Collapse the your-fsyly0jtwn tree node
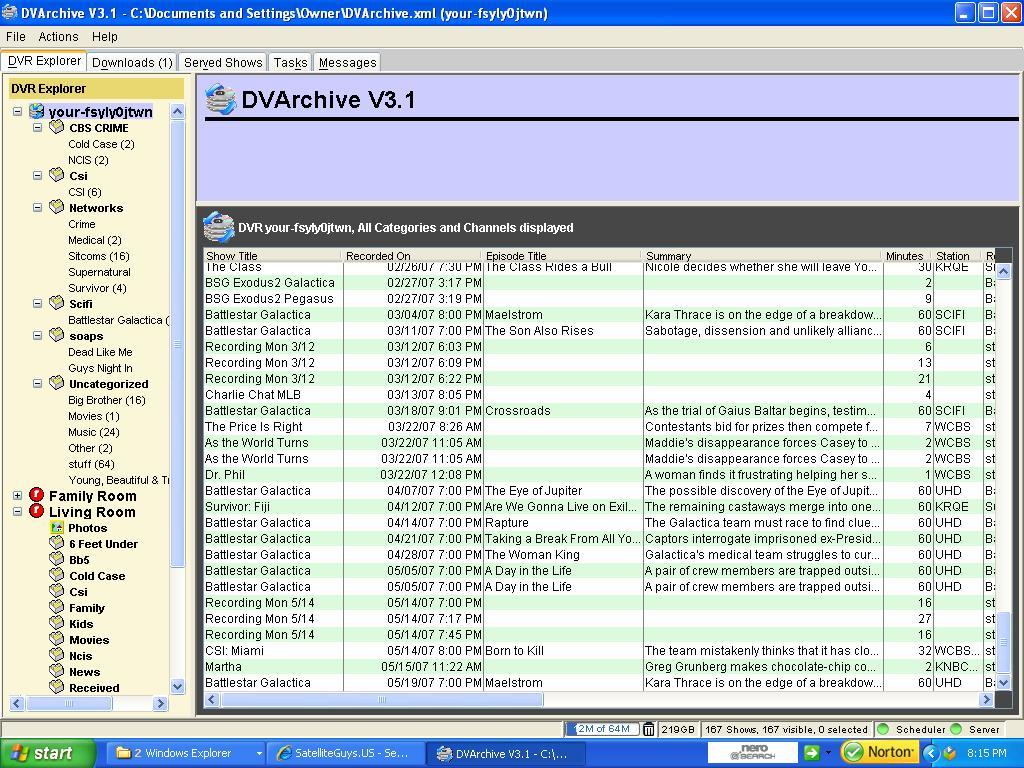The width and height of the screenshot is (1024, 768). pyautogui.click(x=18, y=112)
